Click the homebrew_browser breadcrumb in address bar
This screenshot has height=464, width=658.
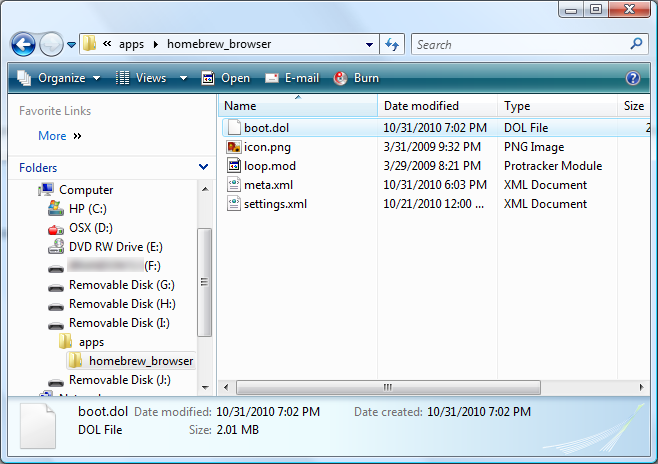219,44
